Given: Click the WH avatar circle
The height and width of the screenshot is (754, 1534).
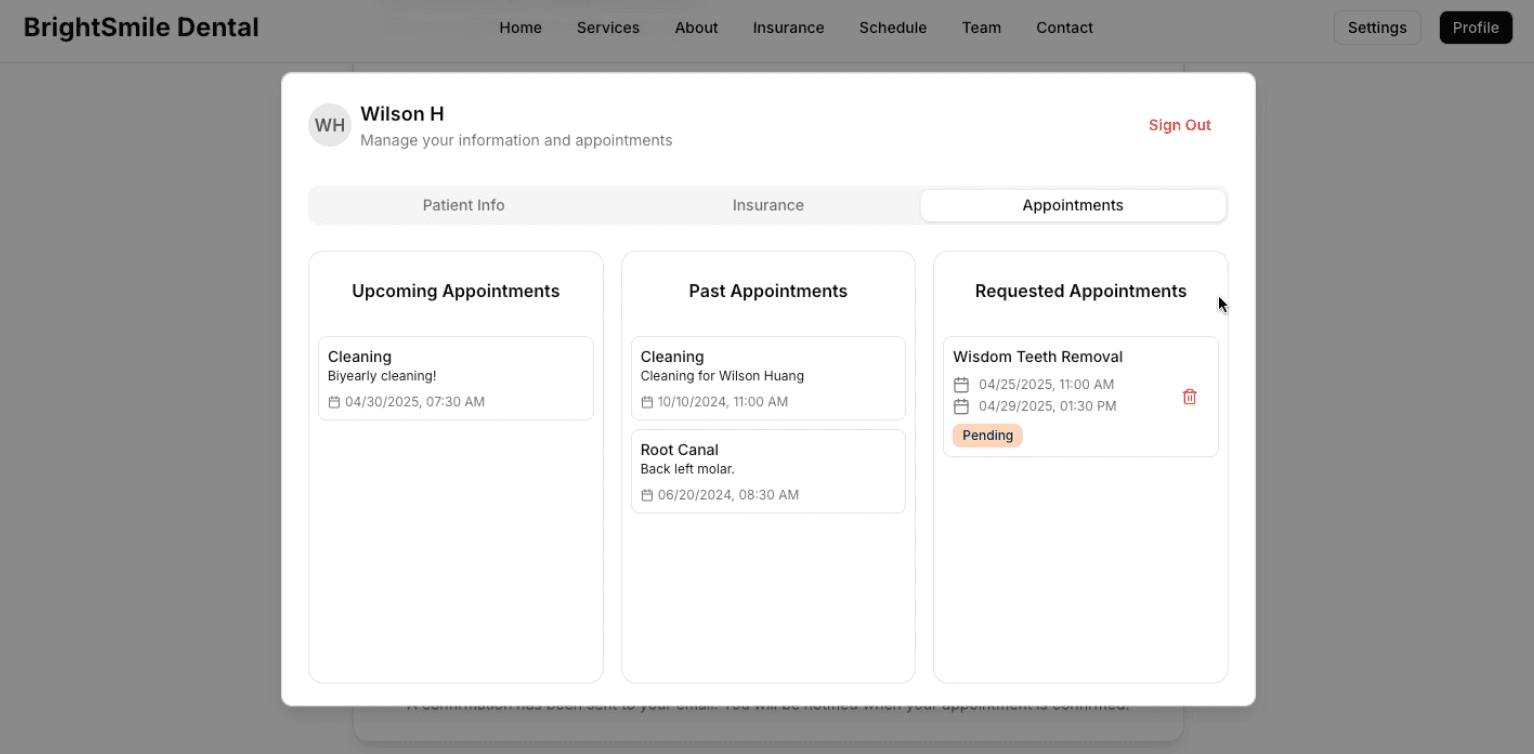Looking at the screenshot, I should [329, 125].
